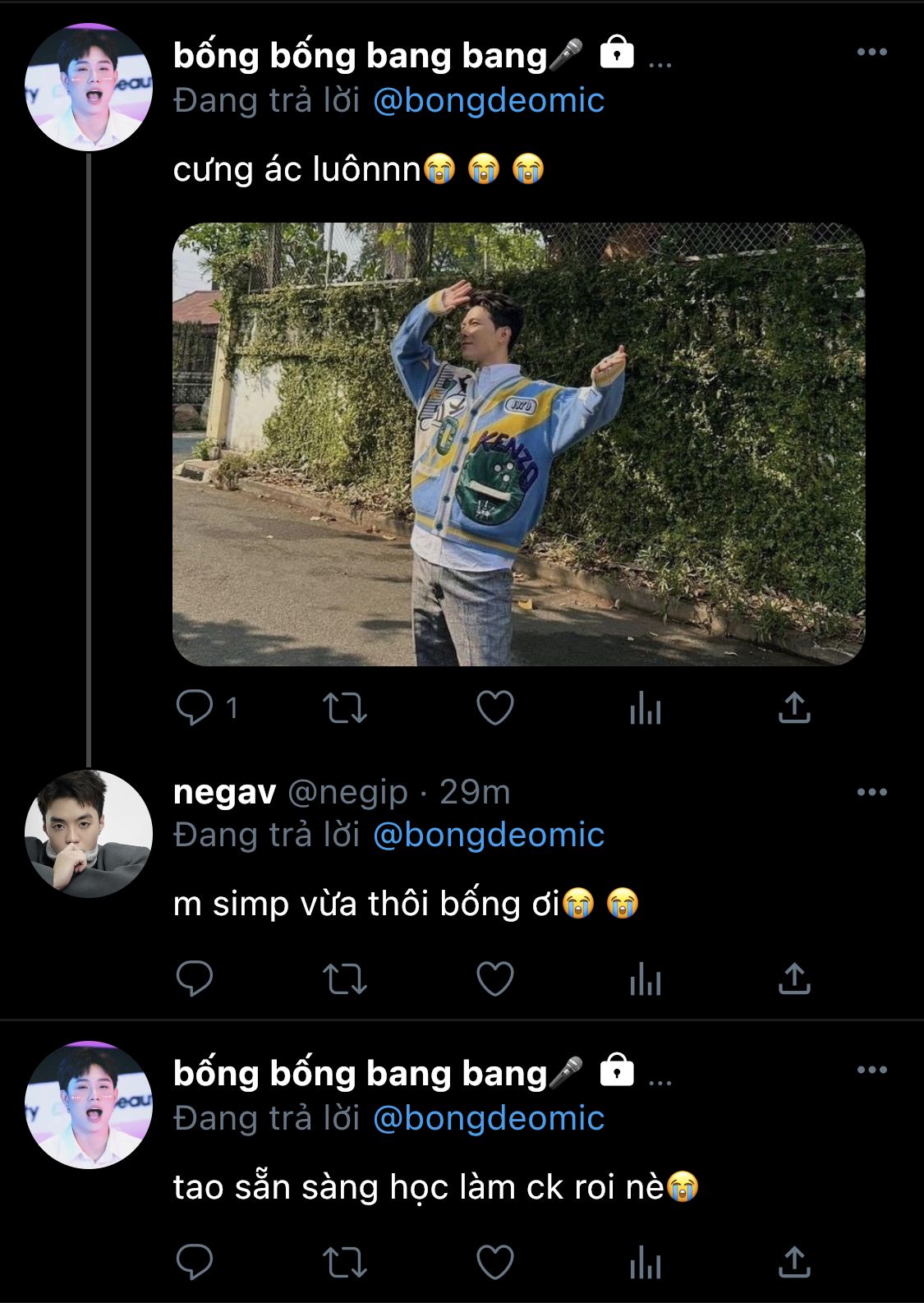
Task: Open more options on photo tweet
Action: (871, 53)
